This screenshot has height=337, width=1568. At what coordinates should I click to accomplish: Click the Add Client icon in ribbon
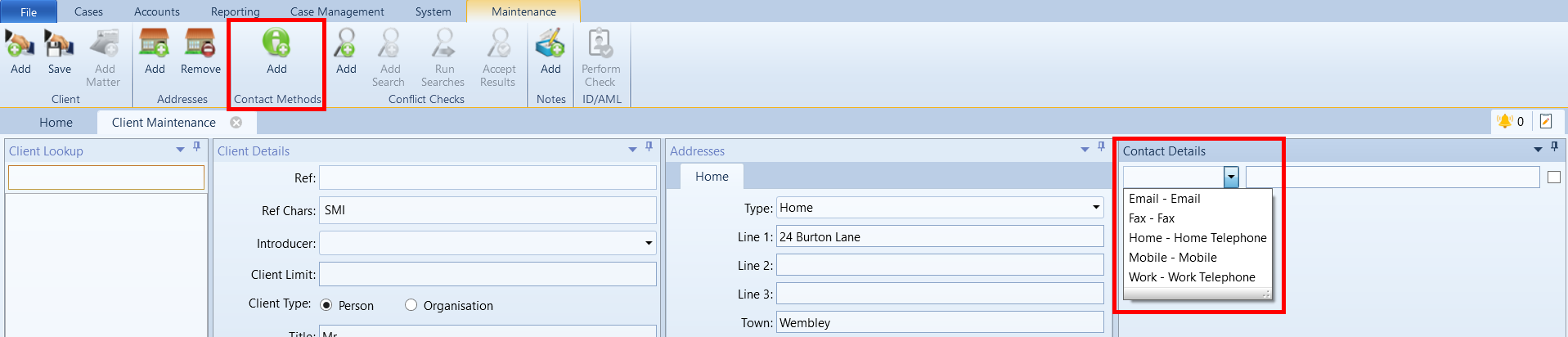(20, 43)
